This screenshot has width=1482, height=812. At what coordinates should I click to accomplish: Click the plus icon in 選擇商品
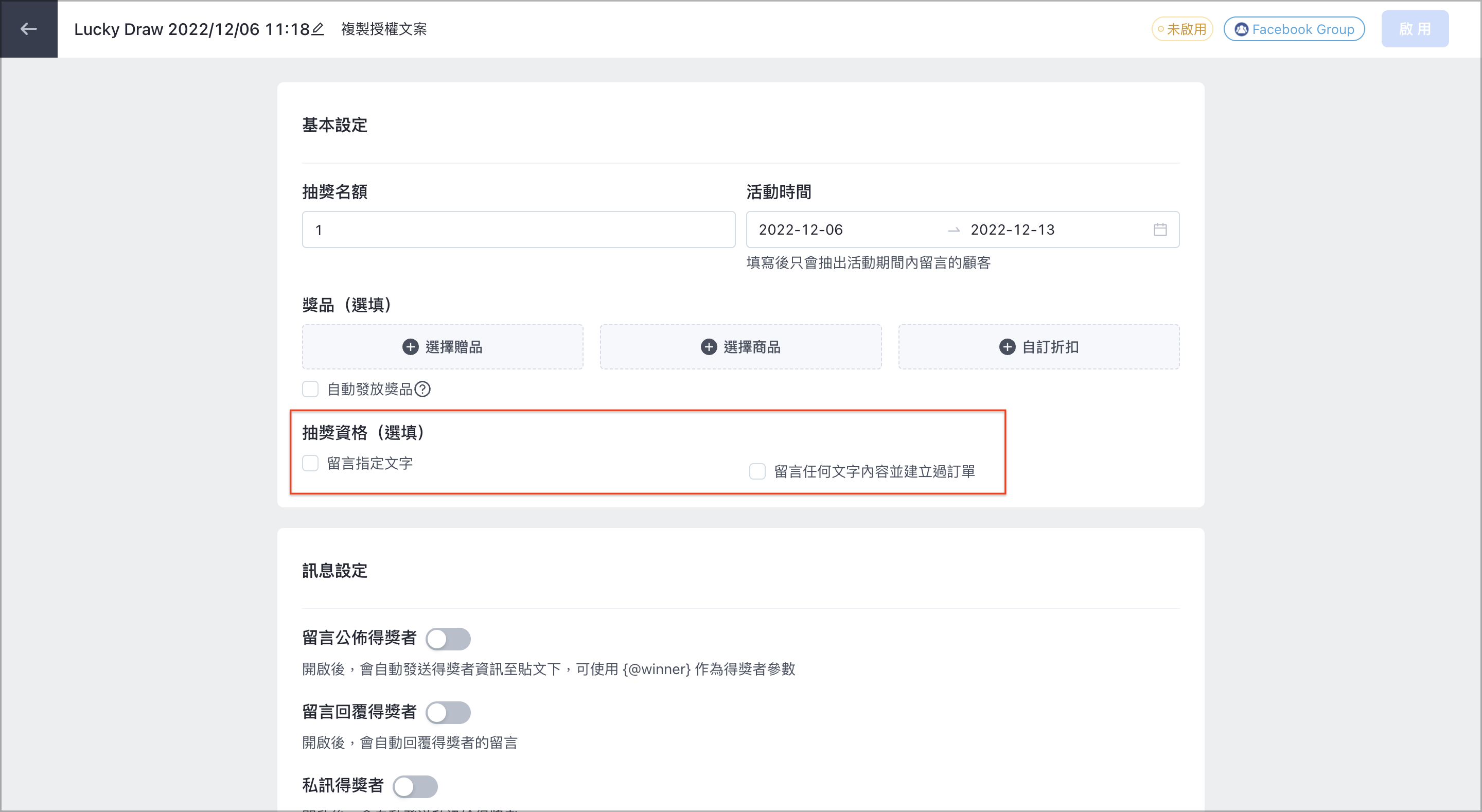(708, 347)
